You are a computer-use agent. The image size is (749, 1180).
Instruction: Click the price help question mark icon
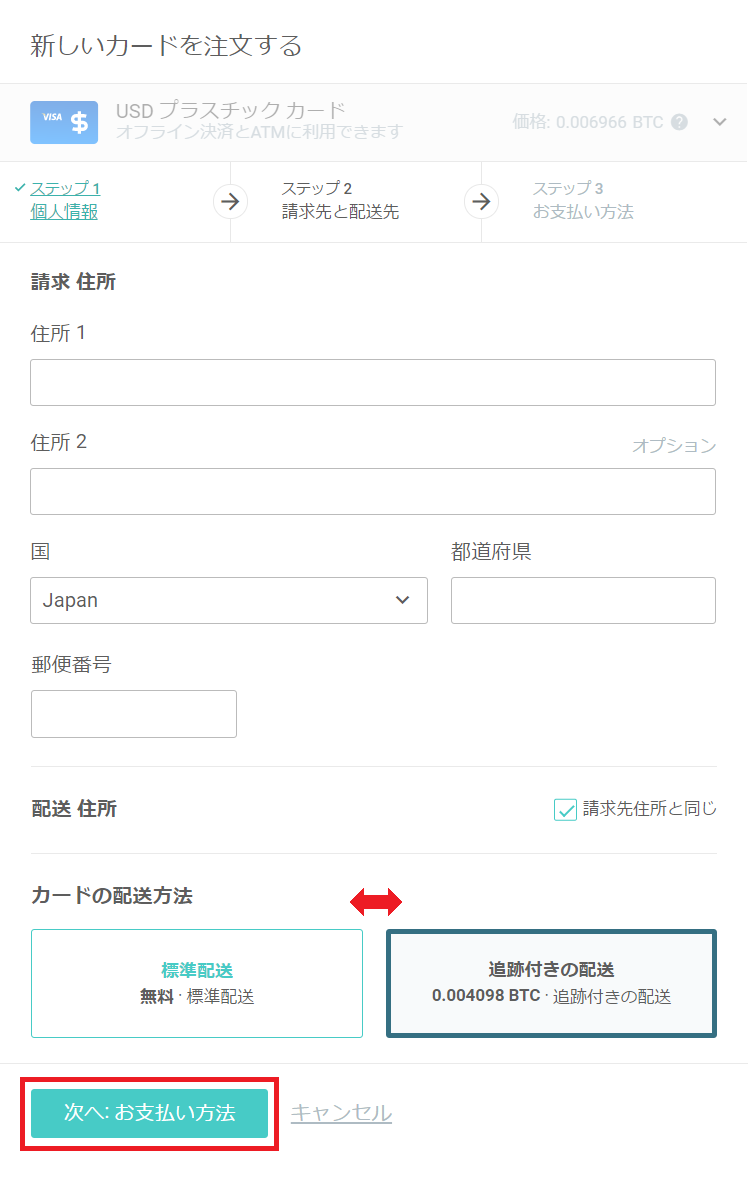[x=680, y=122]
